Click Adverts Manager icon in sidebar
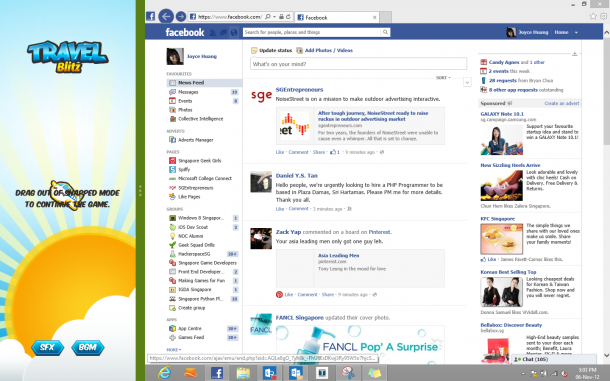The height and width of the screenshot is (381, 610). (172, 140)
